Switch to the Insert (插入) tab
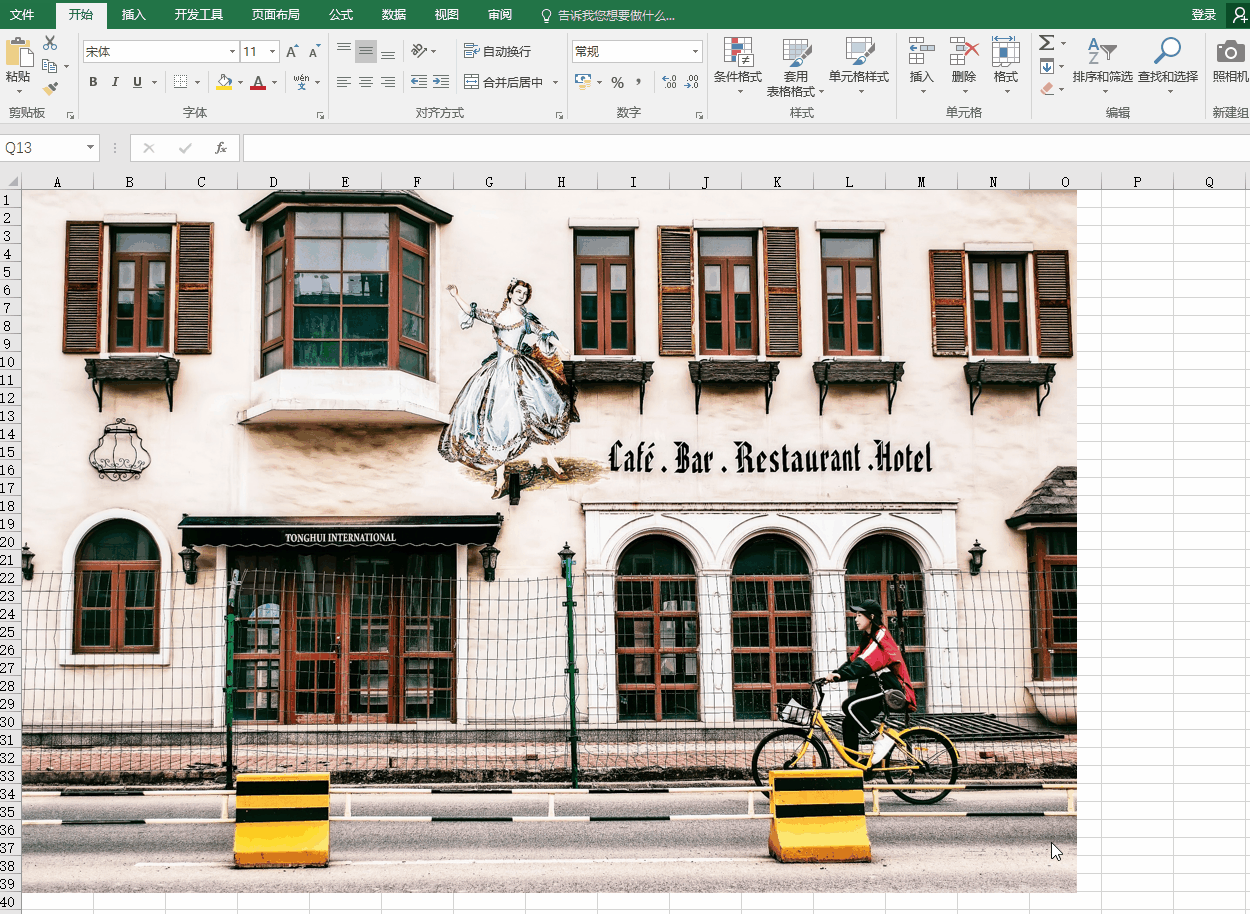This screenshot has width=1250, height=914. tap(133, 15)
